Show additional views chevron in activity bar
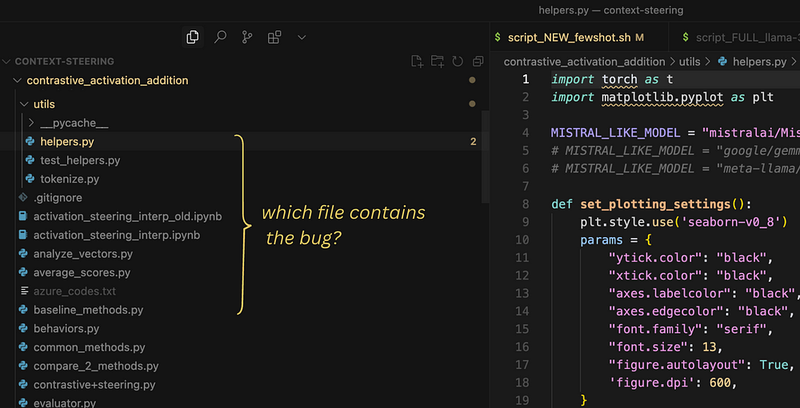This screenshot has width=800, height=408. pos(302,37)
